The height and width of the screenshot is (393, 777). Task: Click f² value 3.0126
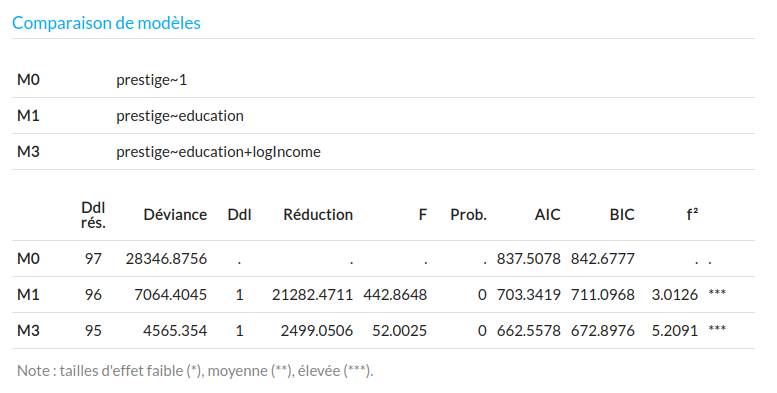[675, 295]
